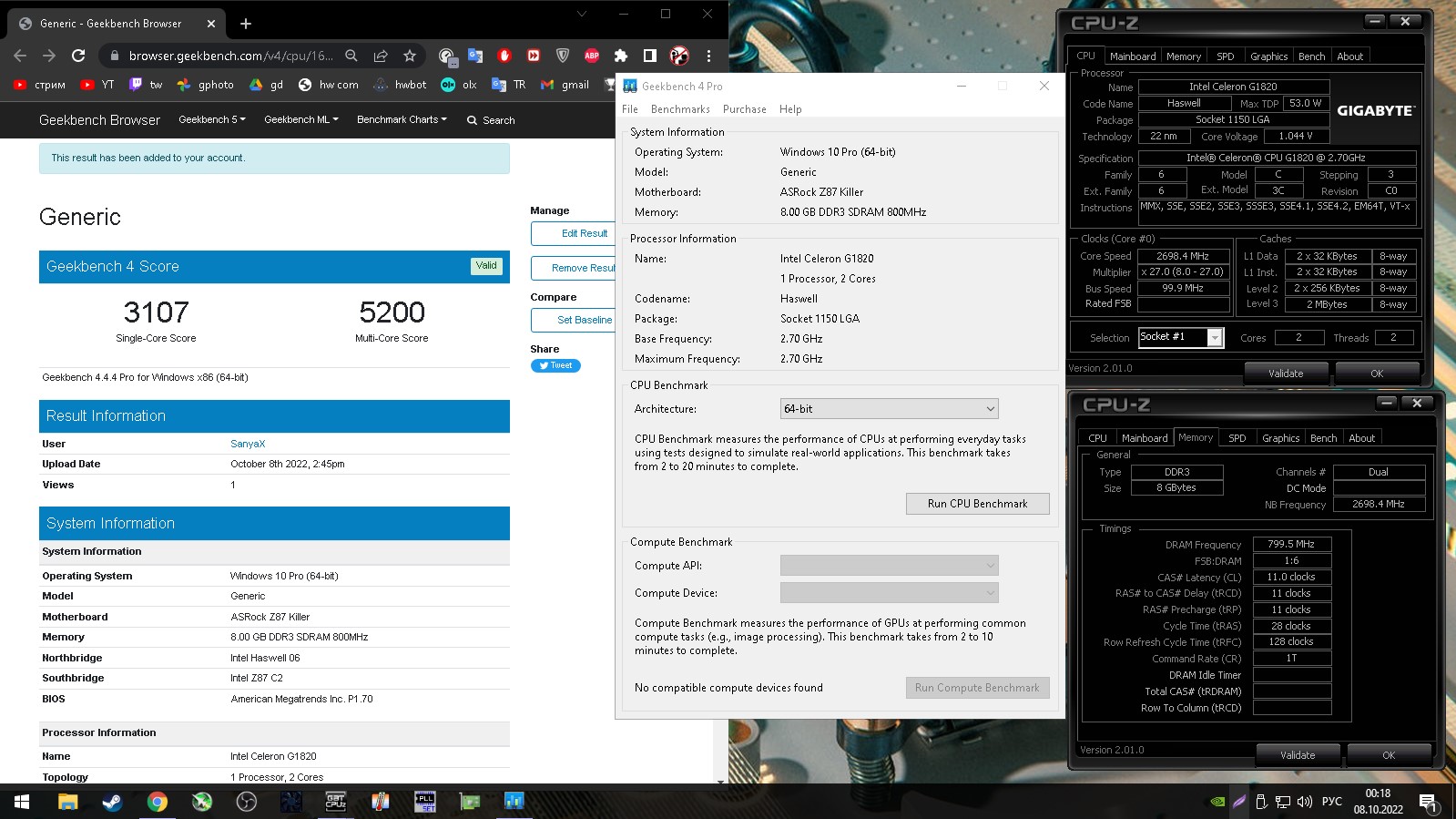Click Run CPU Benchmark button

coord(977,504)
